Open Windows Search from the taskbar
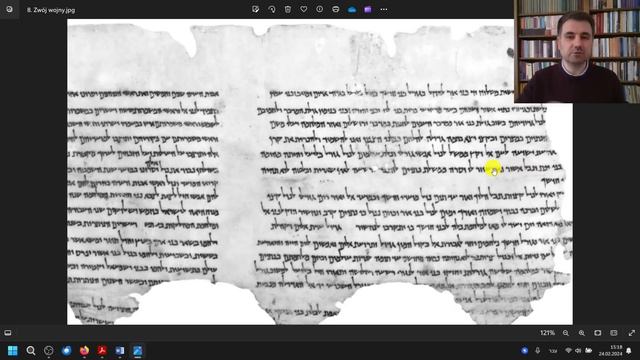 (x=31, y=351)
